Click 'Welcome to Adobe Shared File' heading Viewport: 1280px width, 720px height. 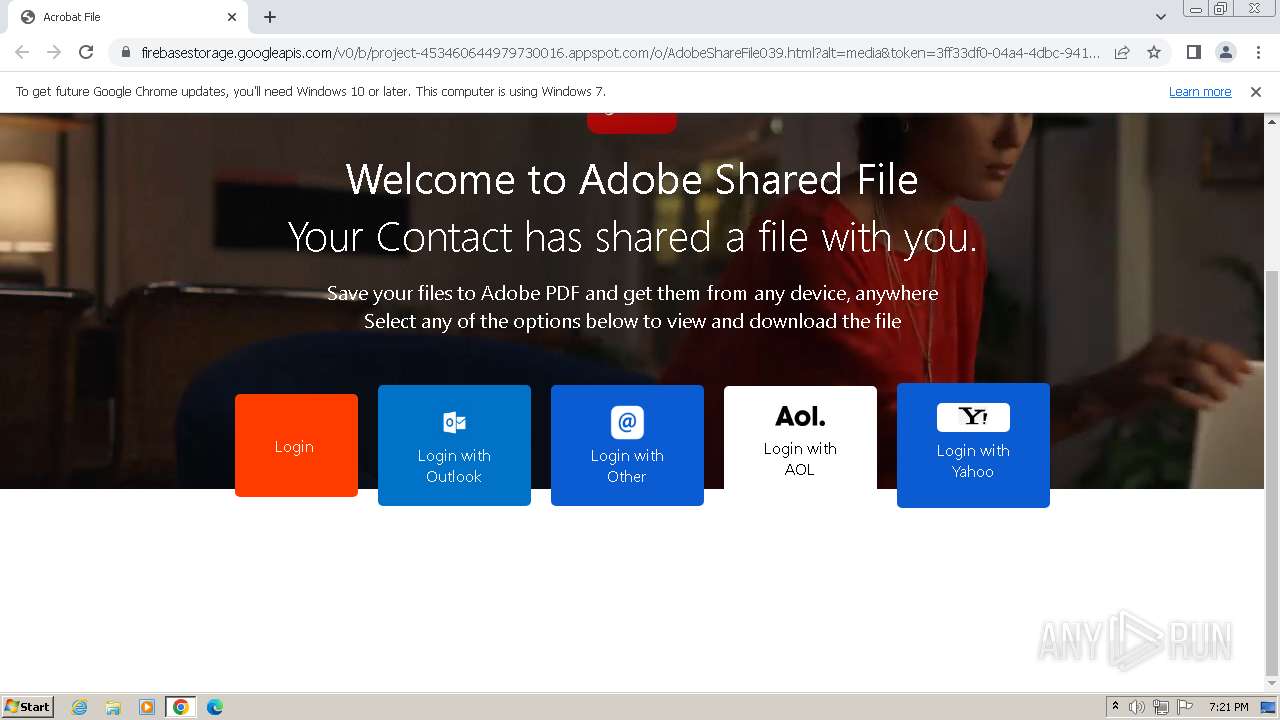(x=632, y=180)
